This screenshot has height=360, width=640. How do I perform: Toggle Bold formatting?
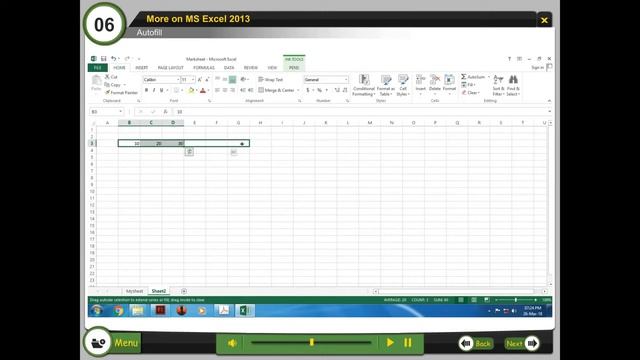[147, 90]
